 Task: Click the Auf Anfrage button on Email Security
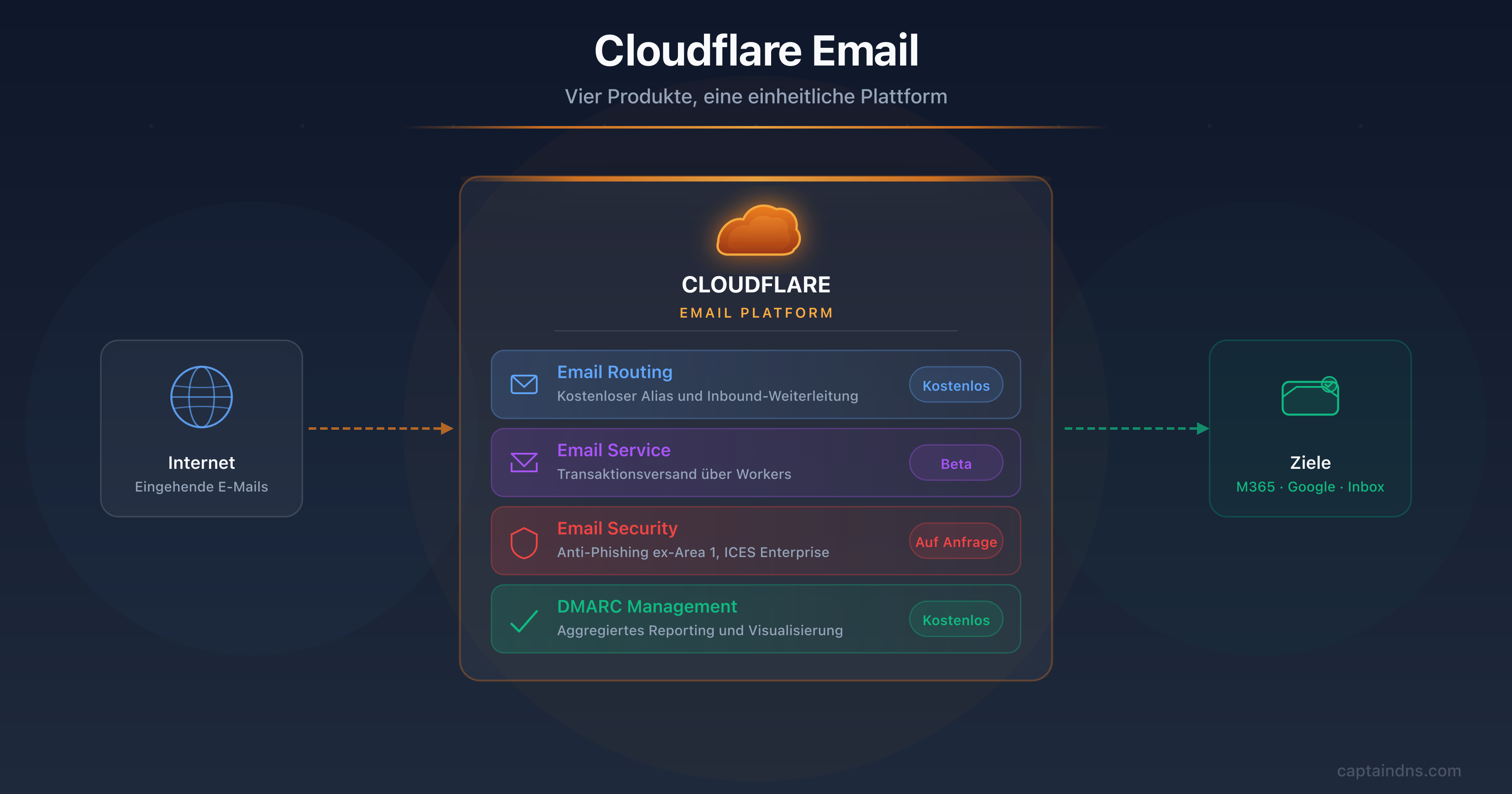coord(955,542)
